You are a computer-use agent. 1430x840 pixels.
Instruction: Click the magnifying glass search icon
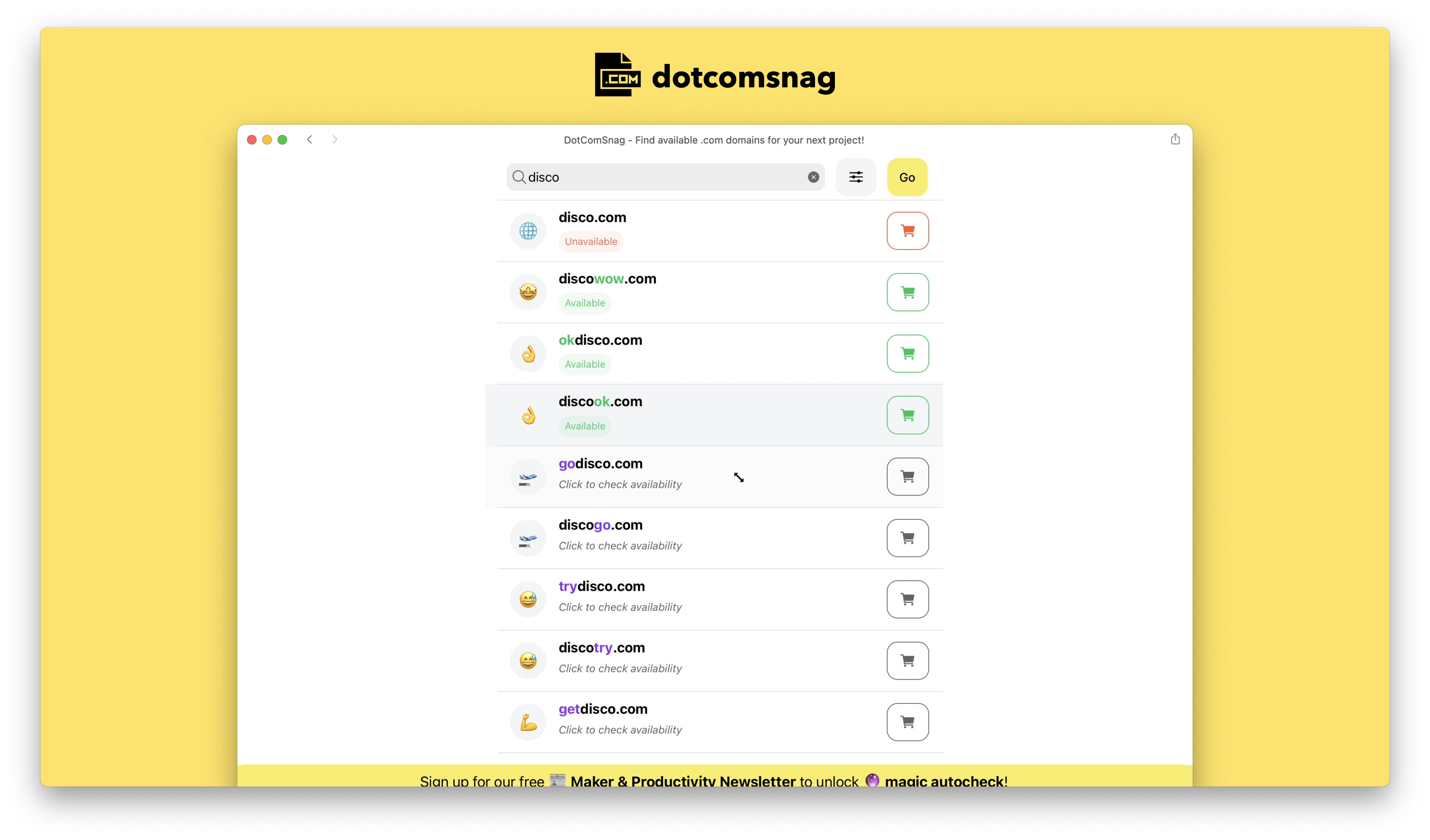(519, 177)
